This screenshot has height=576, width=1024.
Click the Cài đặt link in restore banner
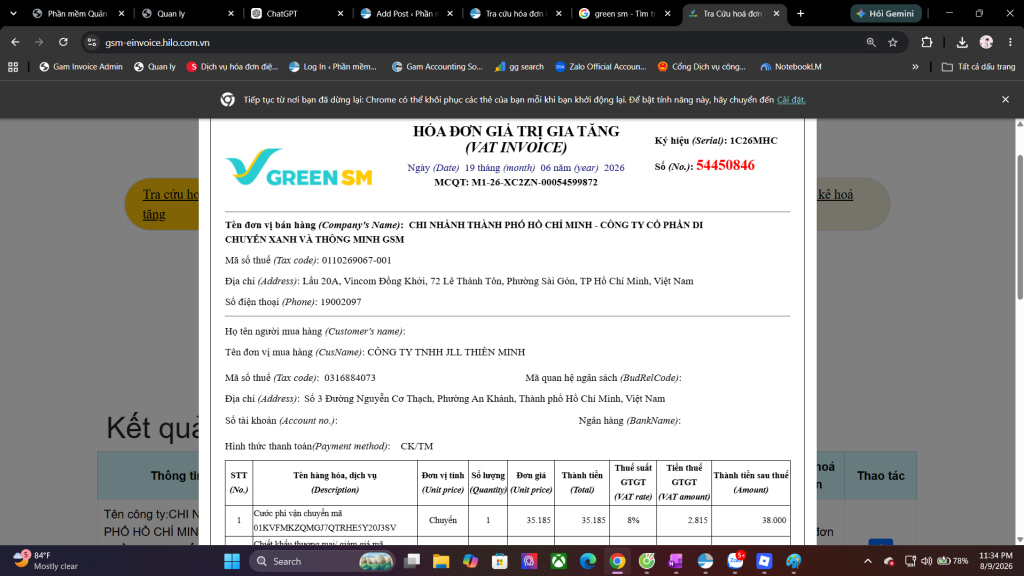click(791, 100)
